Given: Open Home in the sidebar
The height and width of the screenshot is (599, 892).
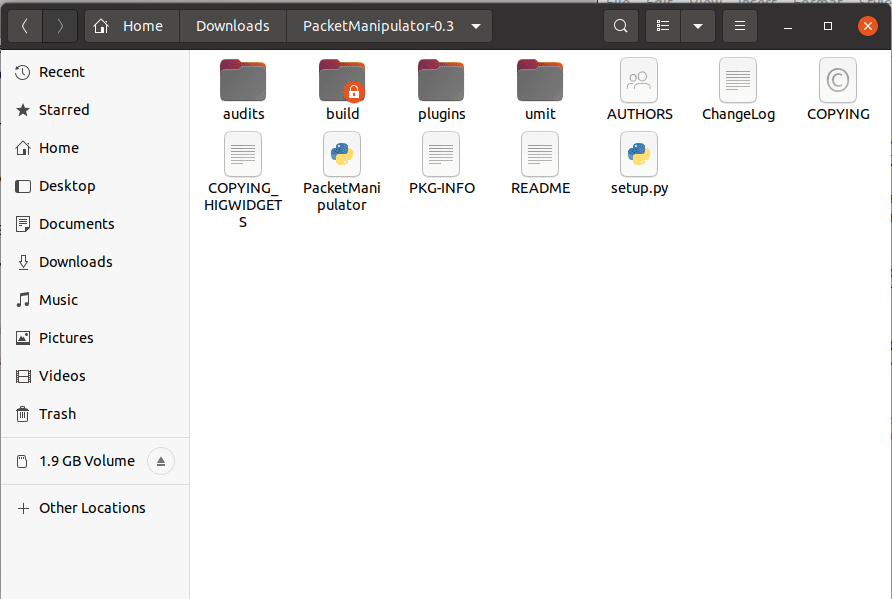Looking at the screenshot, I should [95, 148].
